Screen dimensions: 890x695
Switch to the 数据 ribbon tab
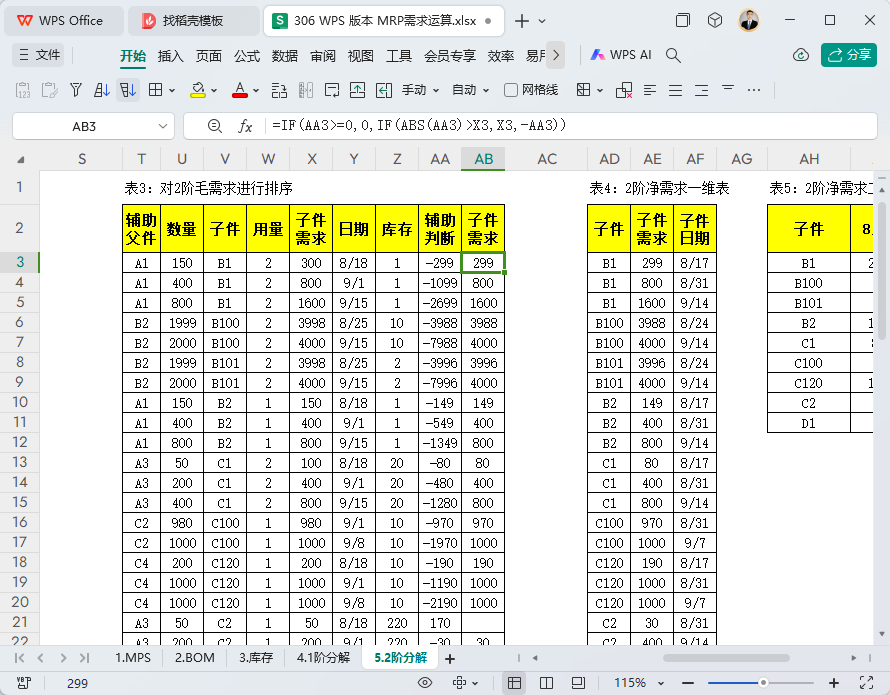(285, 56)
